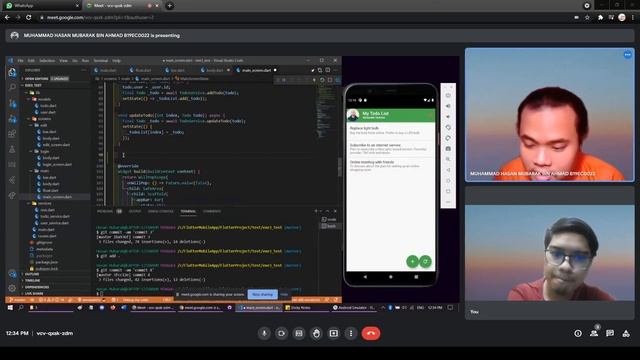
Task: Expand the OUTLINE section
Action: pyautogui.click(x=32, y=274)
